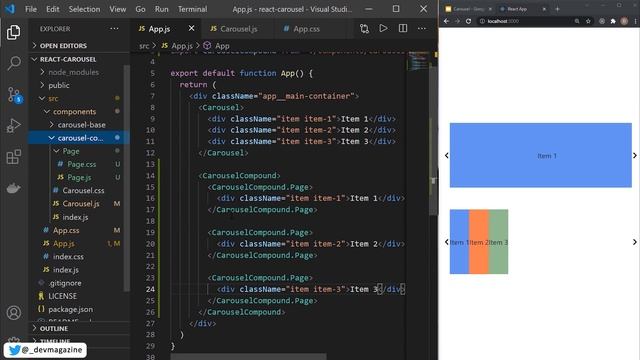Expand the carousel-base folder

(x=81, y=124)
